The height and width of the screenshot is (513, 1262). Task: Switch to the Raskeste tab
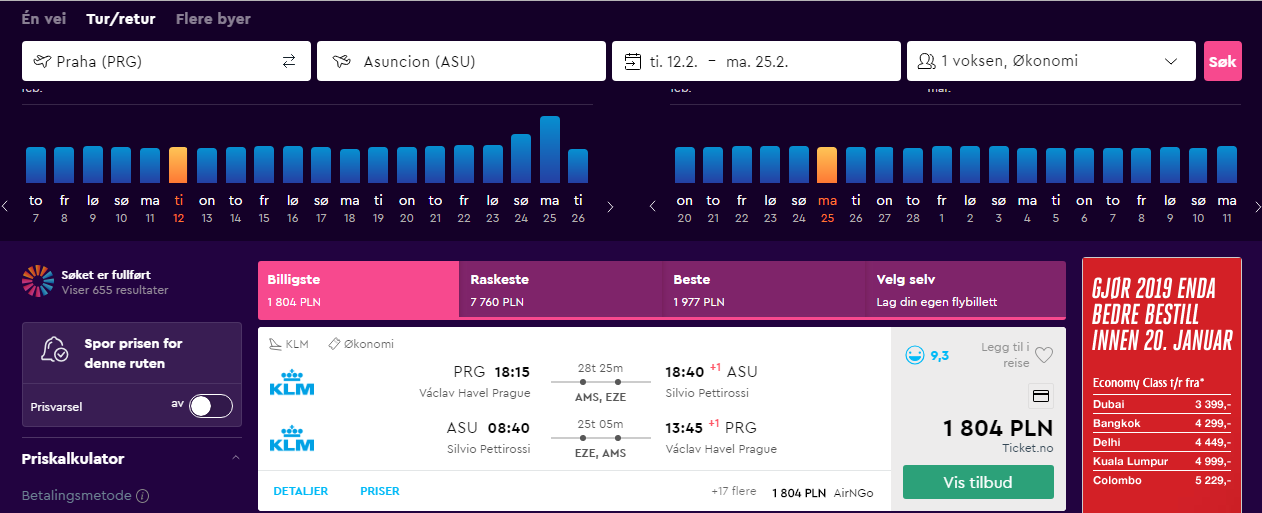[x=561, y=289]
